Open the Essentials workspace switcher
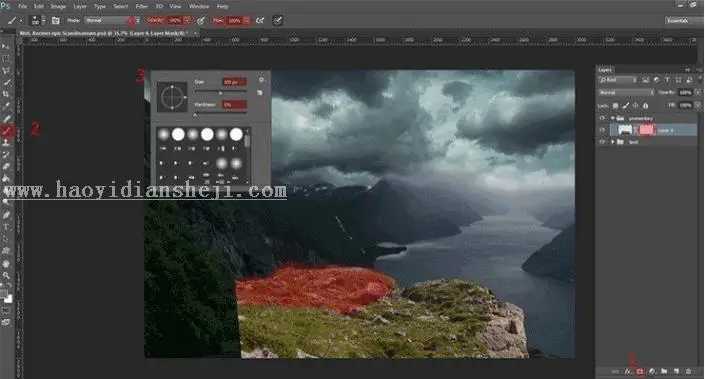The image size is (705, 379). pos(682,21)
